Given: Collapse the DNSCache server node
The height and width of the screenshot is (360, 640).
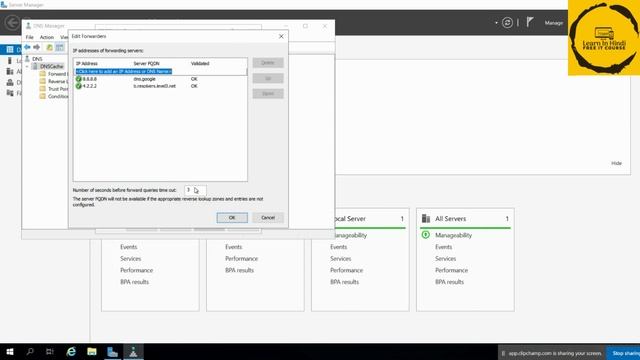Looking at the screenshot, I should pyautogui.click(x=27, y=66).
